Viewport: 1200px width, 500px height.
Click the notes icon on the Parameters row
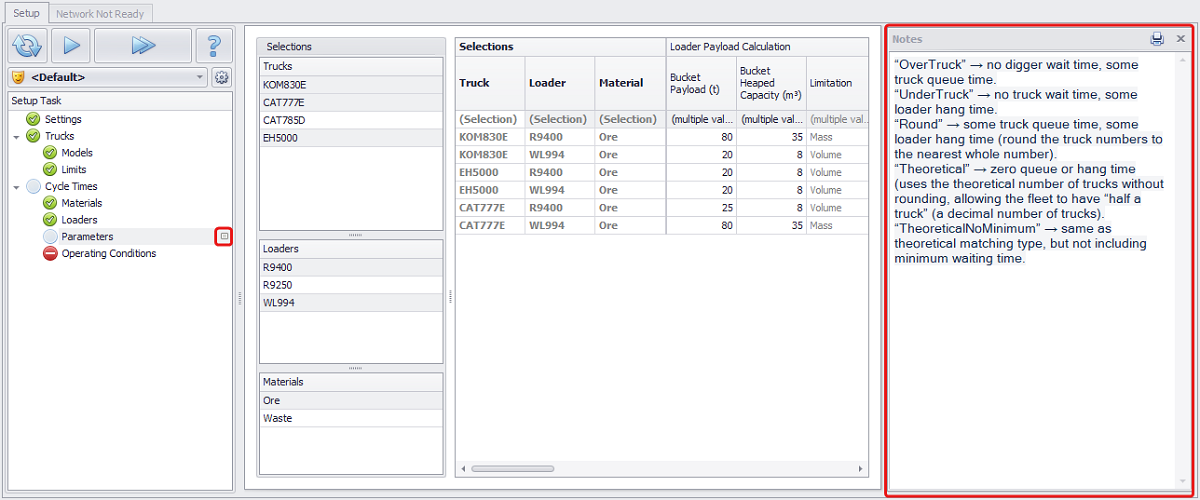[x=224, y=237]
